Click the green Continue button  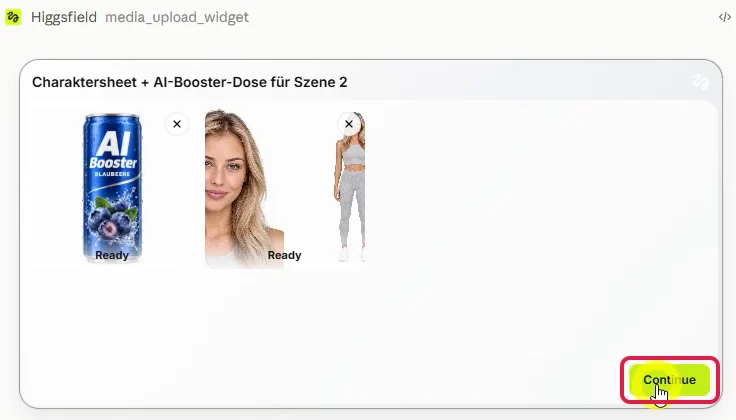point(669,380)
